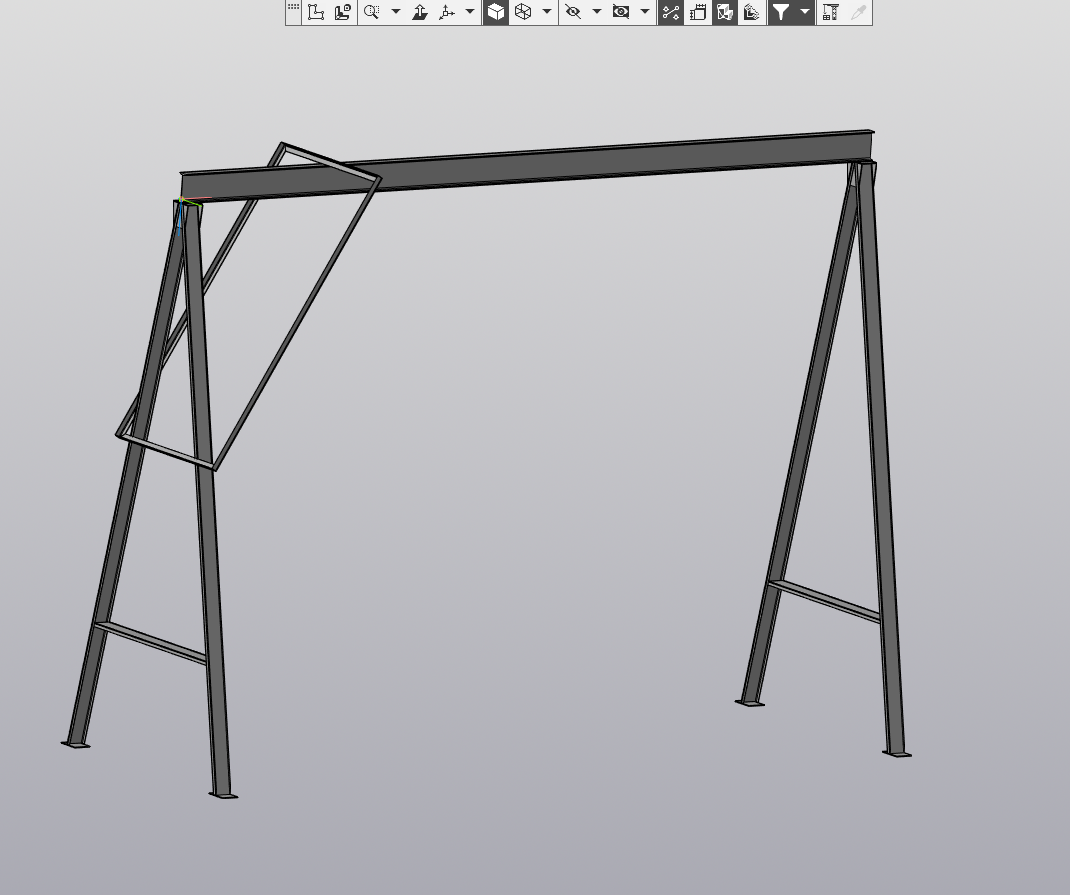The width and height of the screenshot is (1070, 895).
Task: Click the stacked layers icon
Action: (x=751, y=12)
